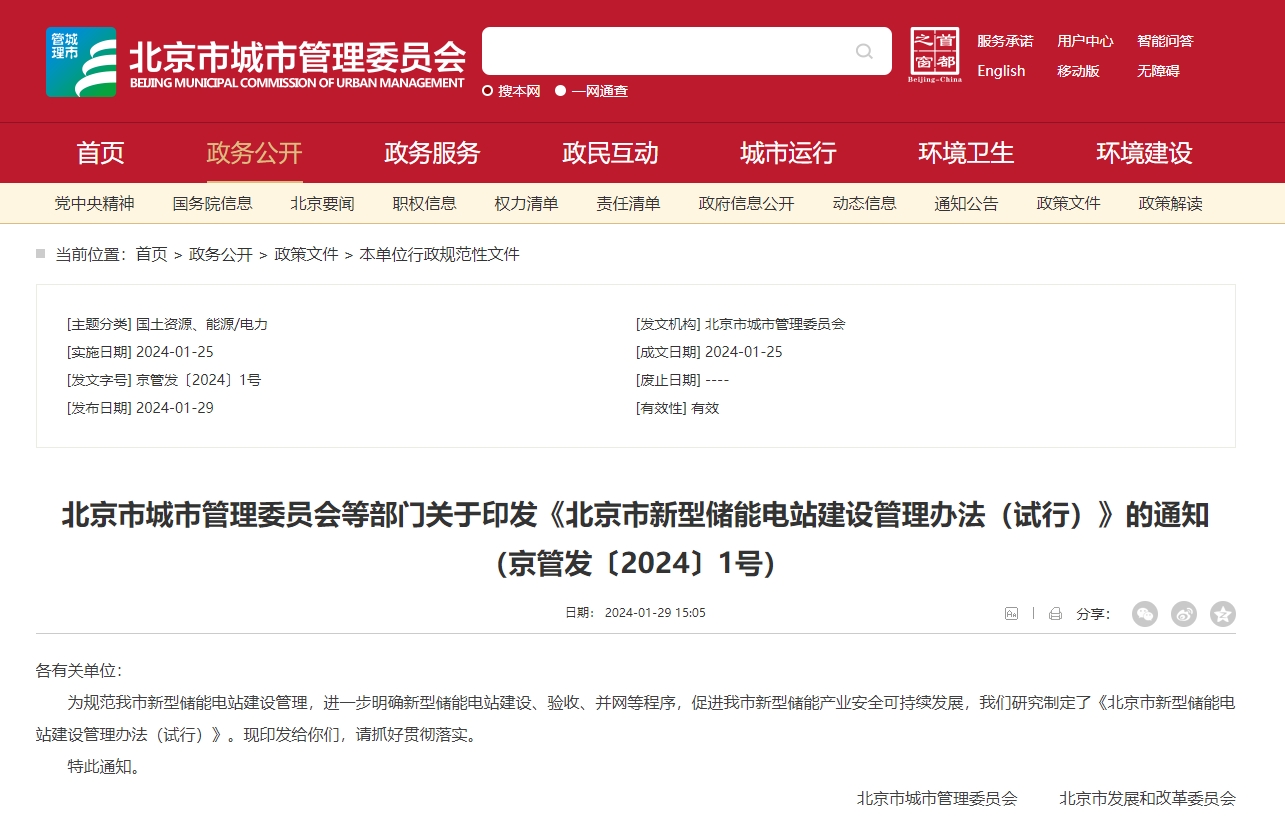Click the print icon near the date
The image size is (1285, 820).
tap(1055, 614)
